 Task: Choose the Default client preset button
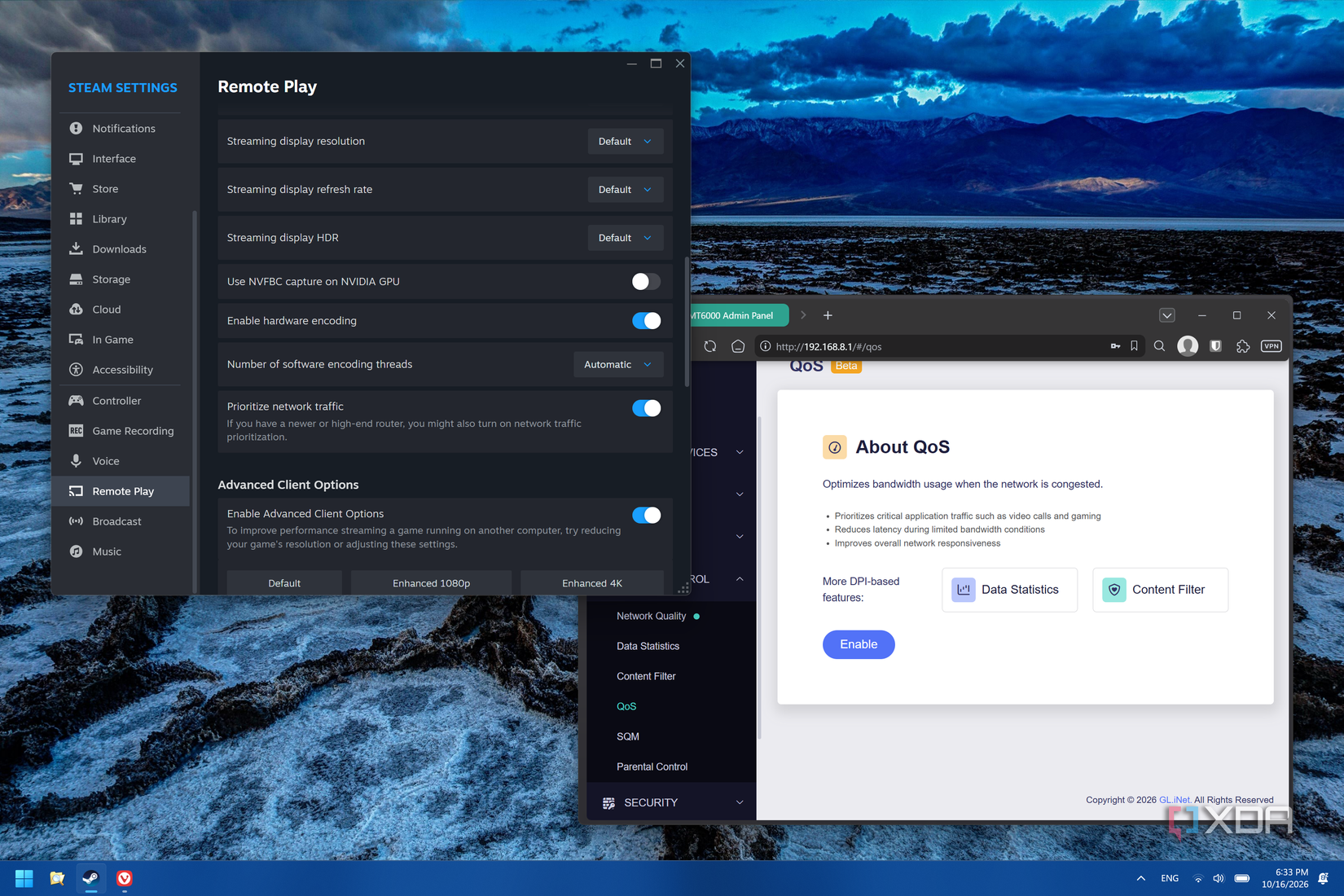coord(284,583)
